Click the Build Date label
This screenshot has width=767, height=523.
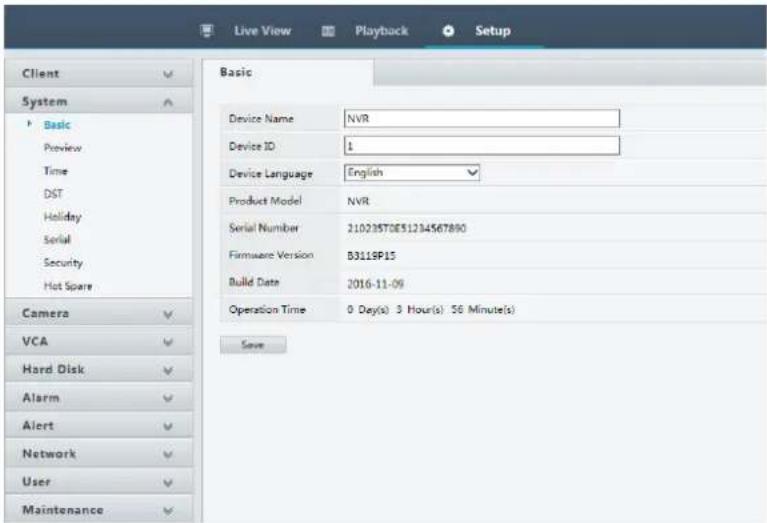(254, 282)
